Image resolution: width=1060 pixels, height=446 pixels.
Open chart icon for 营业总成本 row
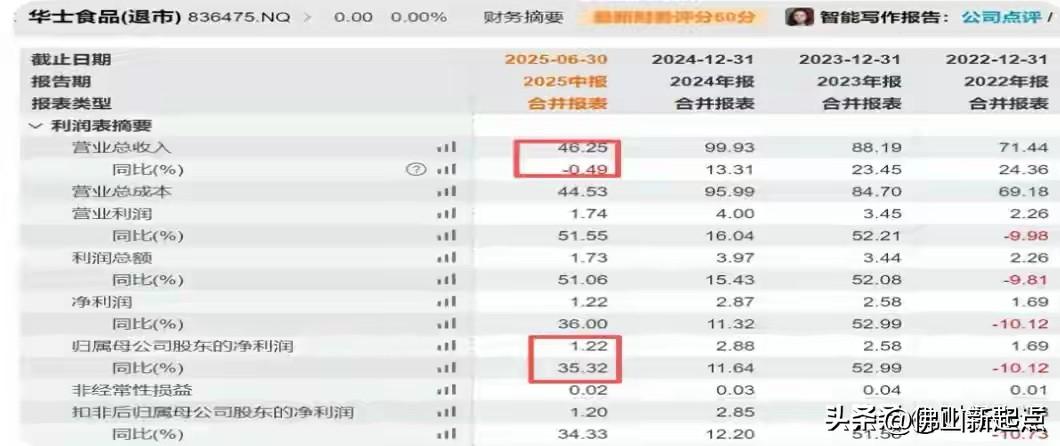446,192
